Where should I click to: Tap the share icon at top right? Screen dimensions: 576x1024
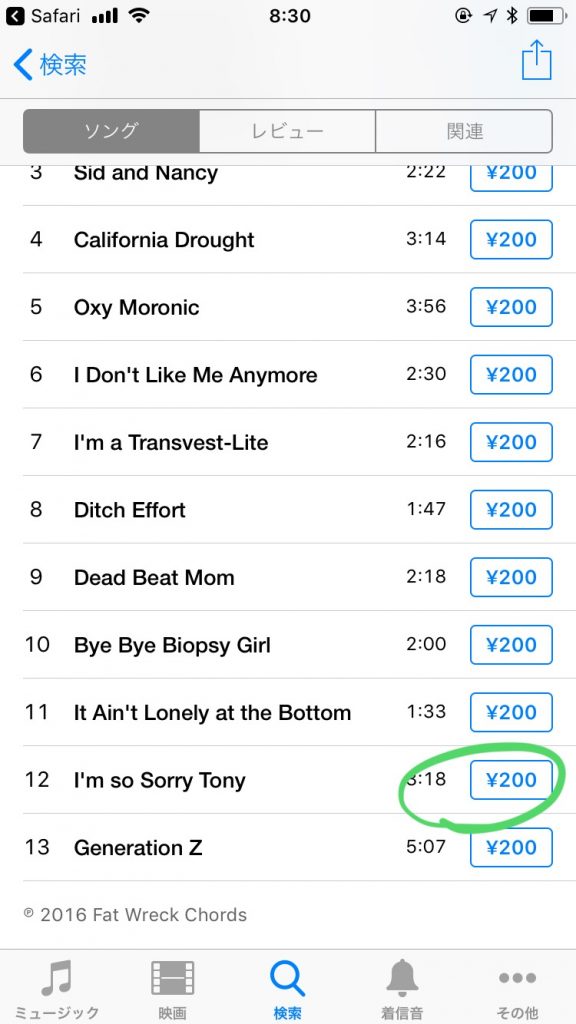tap(537, 60)
